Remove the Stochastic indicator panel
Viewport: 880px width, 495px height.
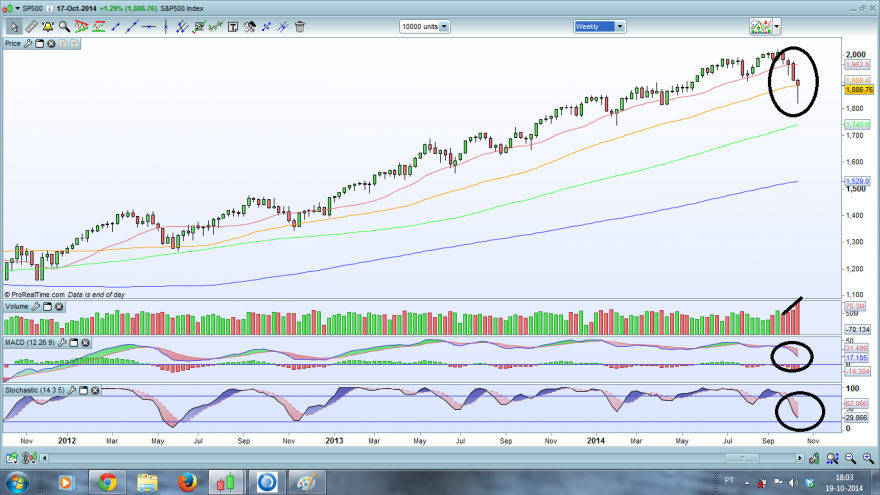pyautogui.click(x=95, y=390)
